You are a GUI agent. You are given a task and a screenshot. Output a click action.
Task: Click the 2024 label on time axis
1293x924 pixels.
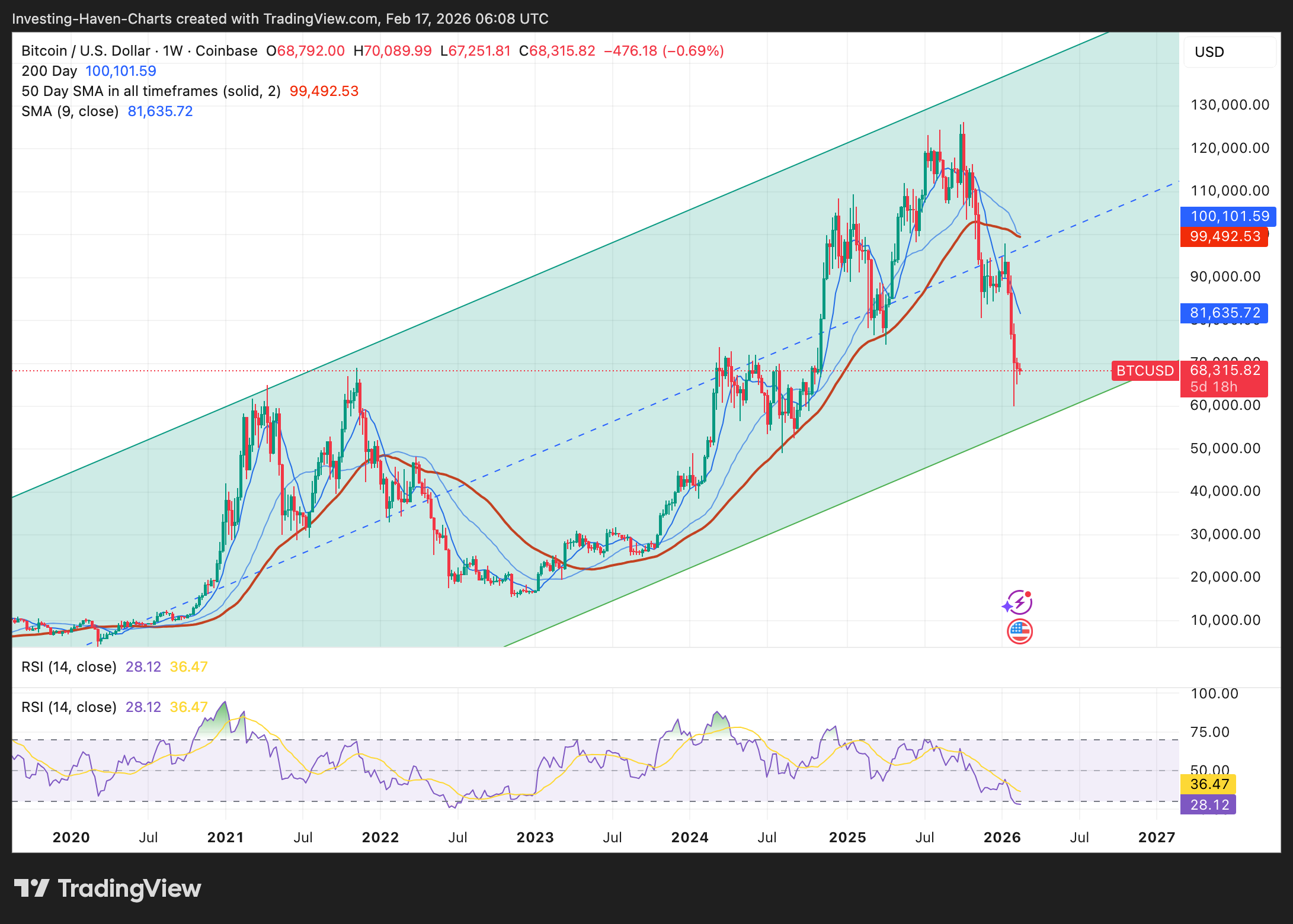tap(689, 838)
